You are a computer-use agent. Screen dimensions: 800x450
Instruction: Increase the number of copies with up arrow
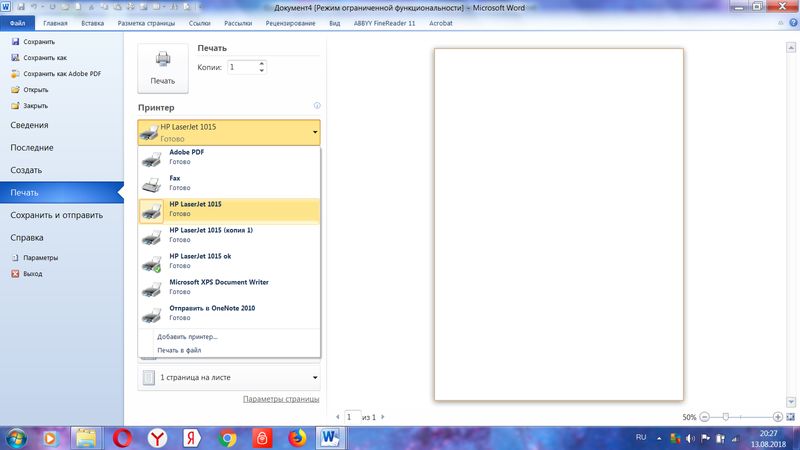pyautogui.click(x=262, y=63)
